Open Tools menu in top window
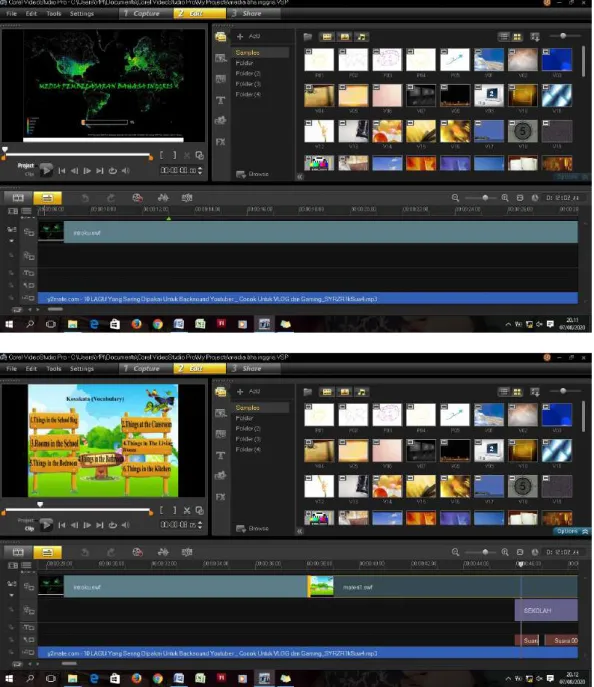 pyautogui.click(x=53, y=14)
